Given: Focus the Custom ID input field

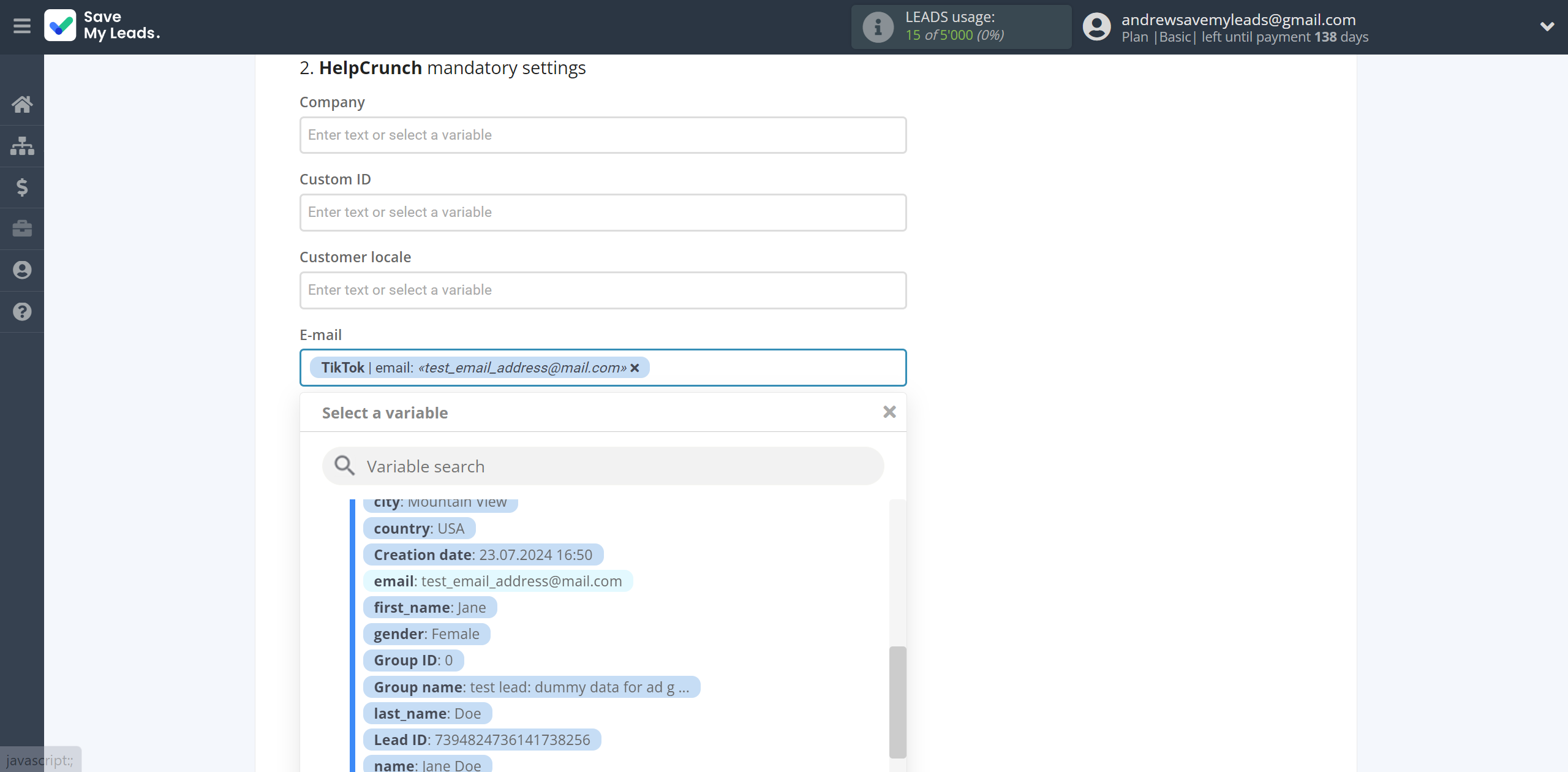Looking at the screenshot, I should [603, 213].
